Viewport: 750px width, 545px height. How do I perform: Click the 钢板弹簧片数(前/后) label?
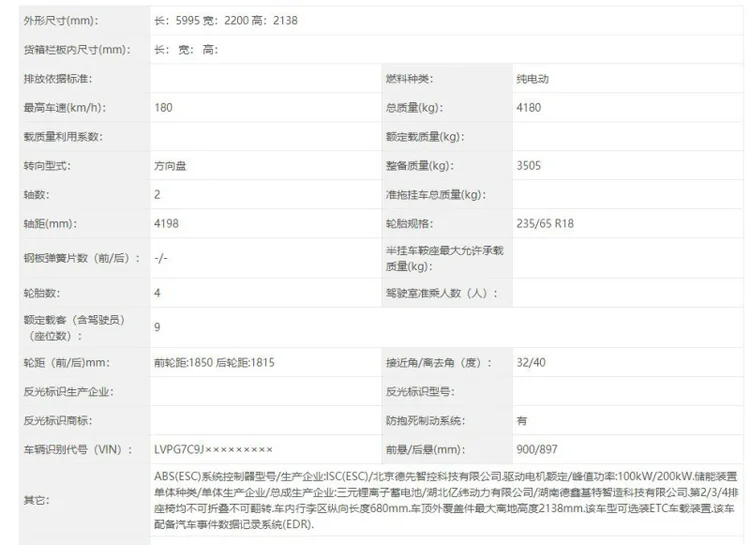82,258
